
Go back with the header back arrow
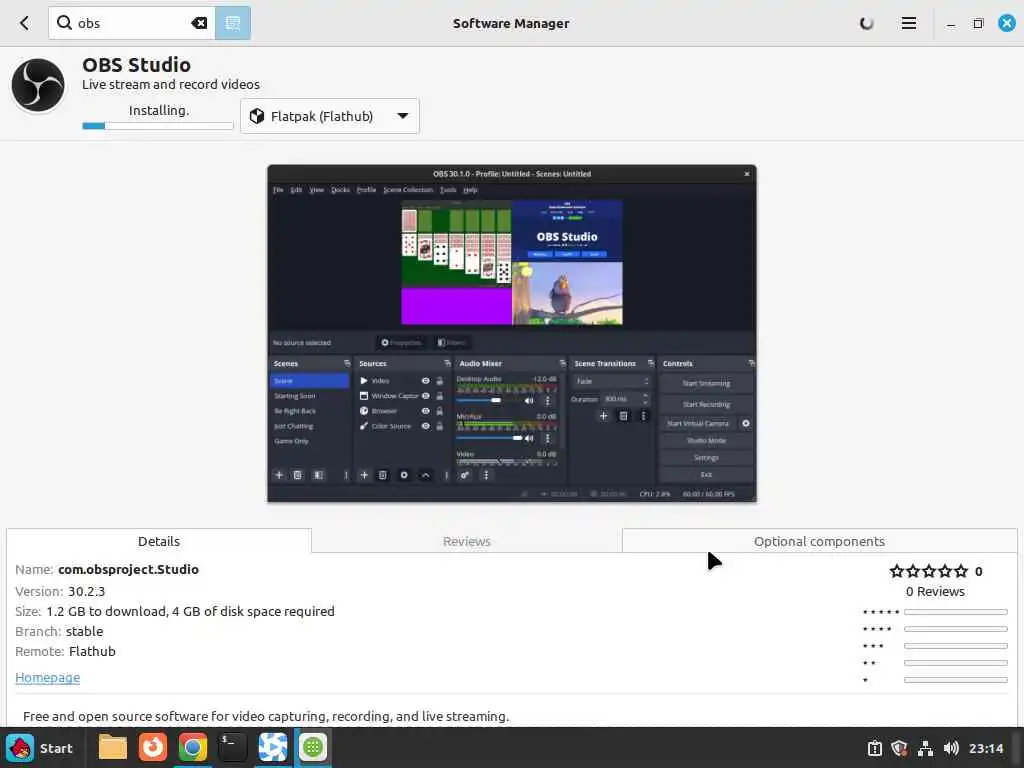pos(24,24)
